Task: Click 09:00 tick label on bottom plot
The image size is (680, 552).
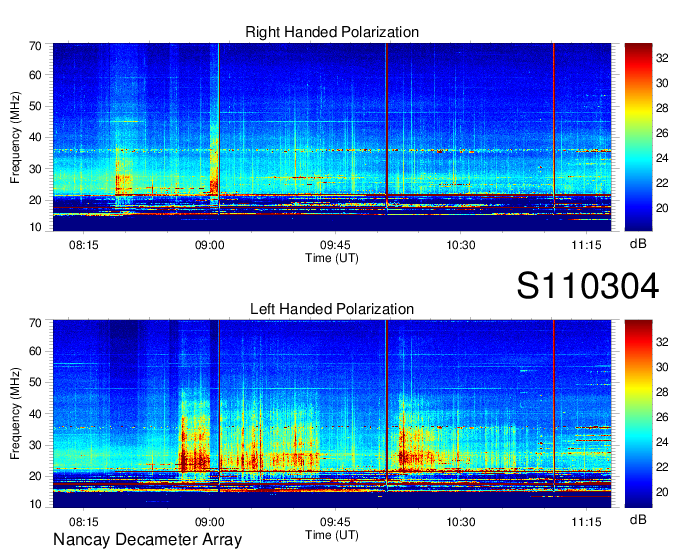Action: click(209, 522)
